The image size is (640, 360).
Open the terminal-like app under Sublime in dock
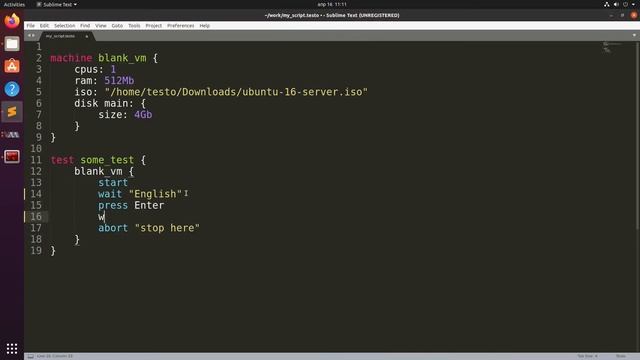tap(12, 134)
